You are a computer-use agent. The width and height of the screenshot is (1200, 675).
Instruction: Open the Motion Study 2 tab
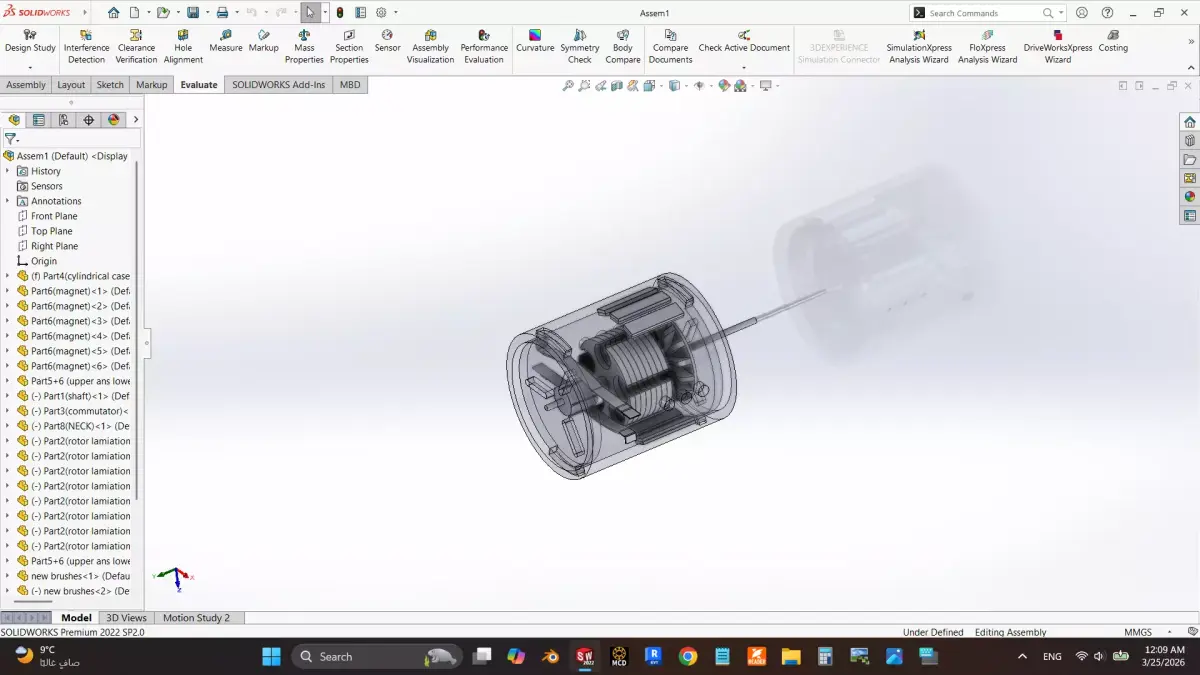click(x=196, y=618)
